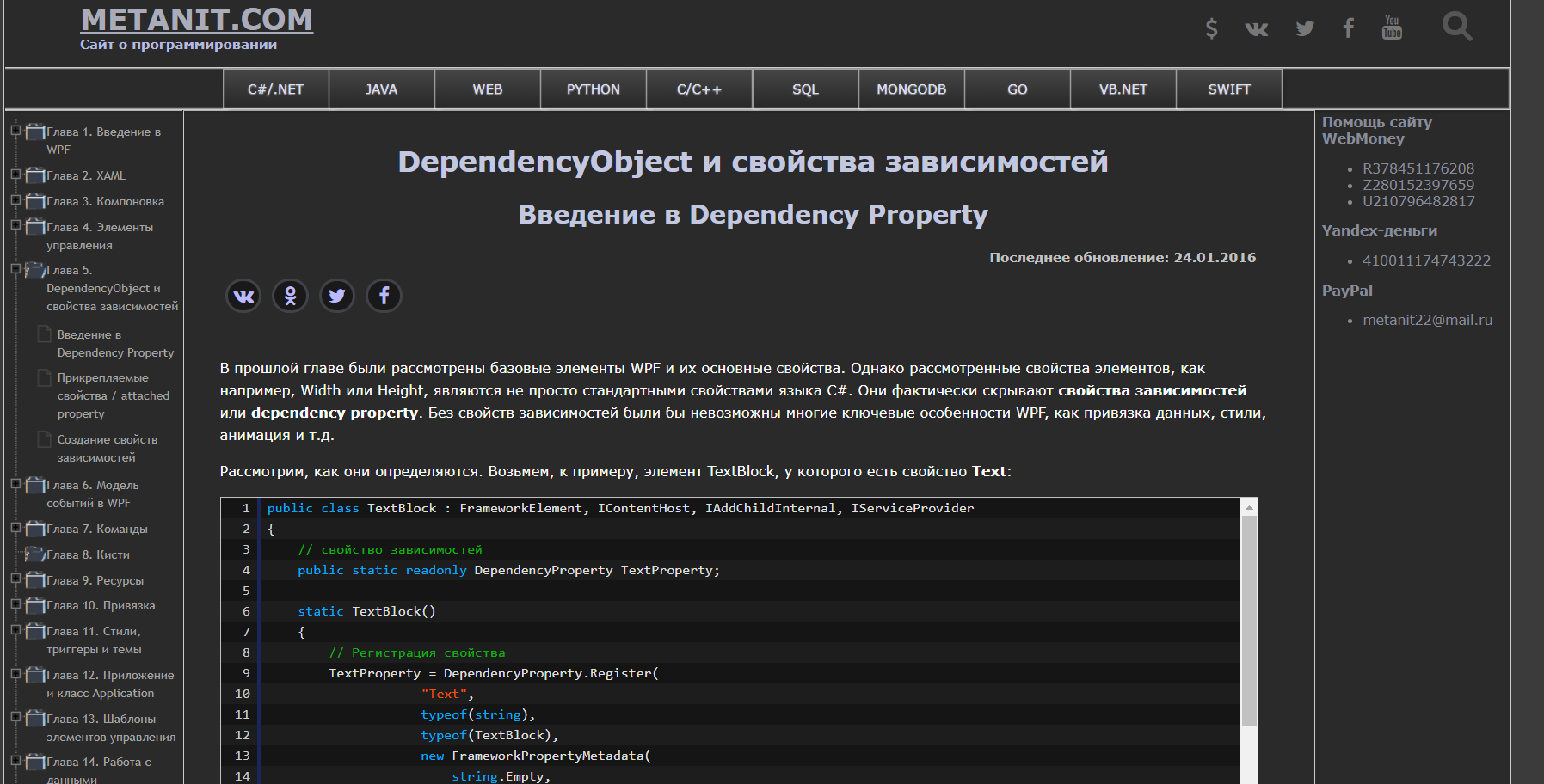This screenshot has height=784, width=1544.
Task: Click the dollar sign donate icon
Action: 1211,28
